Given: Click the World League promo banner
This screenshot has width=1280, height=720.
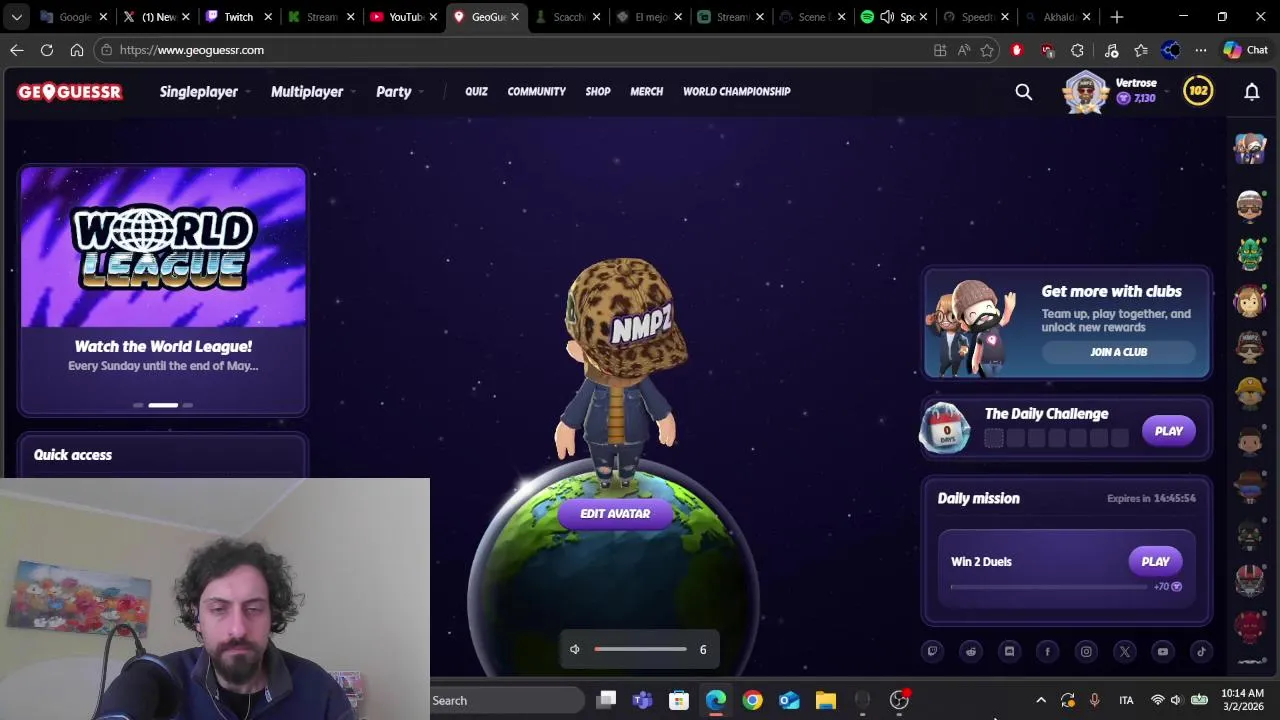Looking at the screenshot, I should click(x=163, y=290).
